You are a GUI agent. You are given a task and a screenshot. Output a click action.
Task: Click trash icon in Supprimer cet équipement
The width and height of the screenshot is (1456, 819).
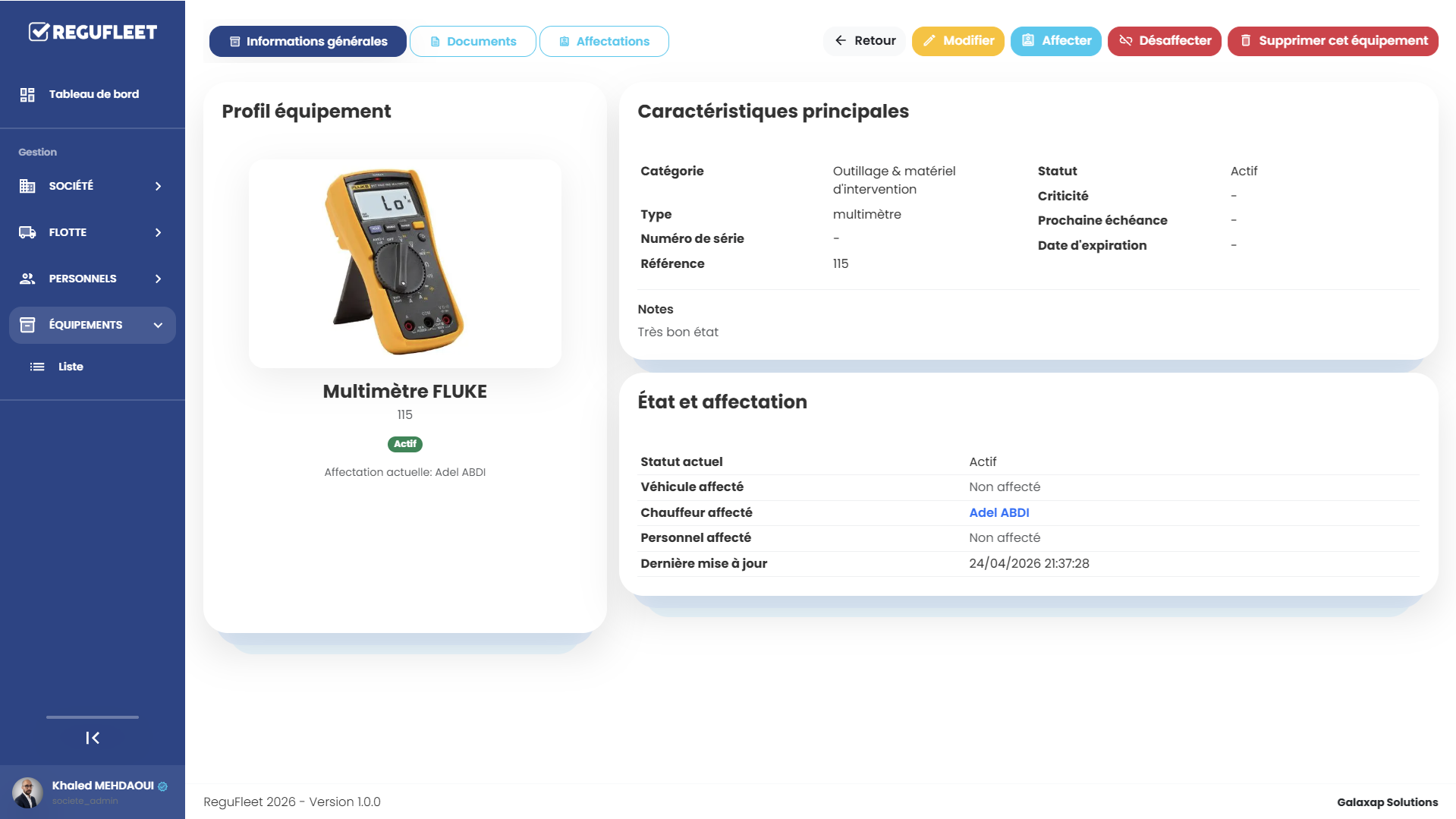pyautogui.click(x=1245, y=41)
